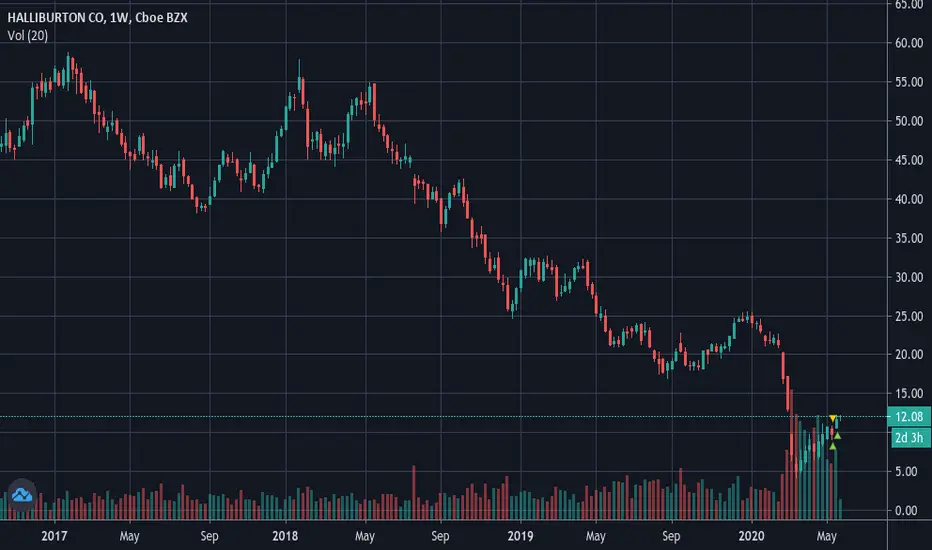Click the 2017 time axis label
Image resolution: width=932 pixels, height=550 pixels.
(x=54, y=536)
